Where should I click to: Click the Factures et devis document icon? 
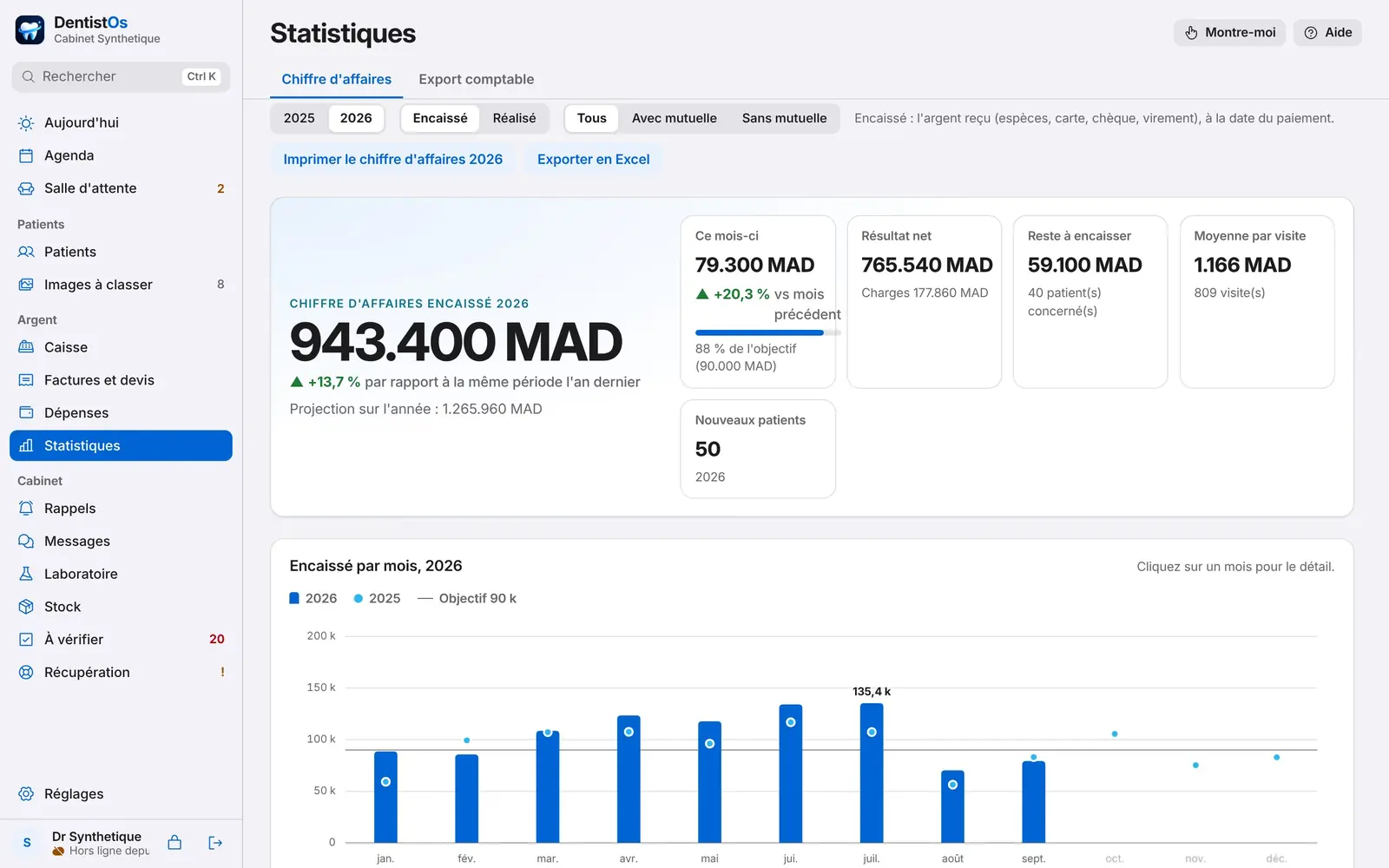[x=26, y=380]
